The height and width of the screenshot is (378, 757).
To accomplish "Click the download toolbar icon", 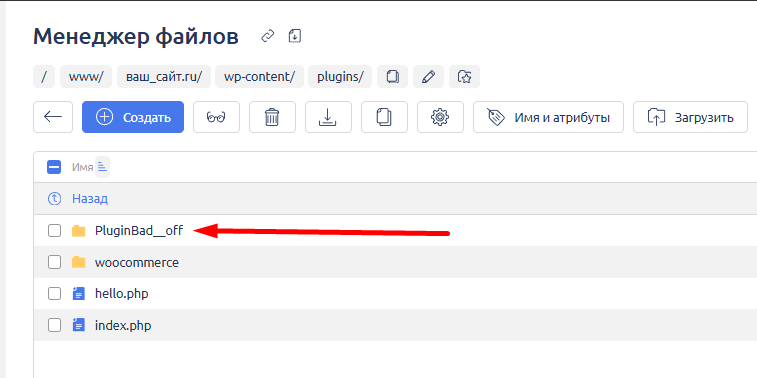I will [328, 117].
